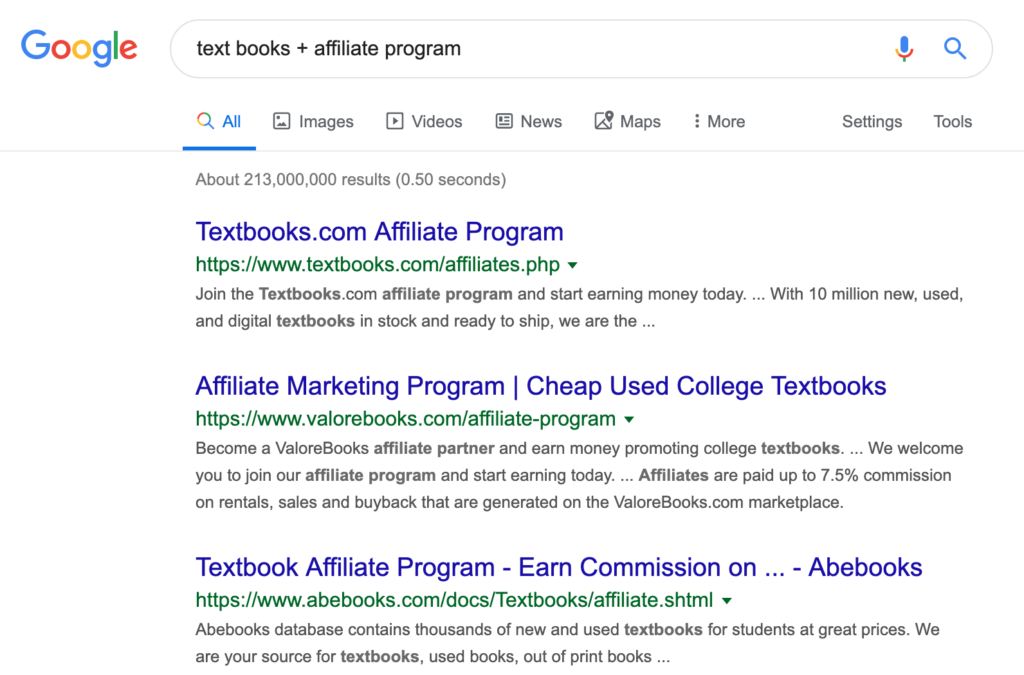1024x675 pixels.
Task: Click the News tab newspaper icon
Action: pos(504,121)
